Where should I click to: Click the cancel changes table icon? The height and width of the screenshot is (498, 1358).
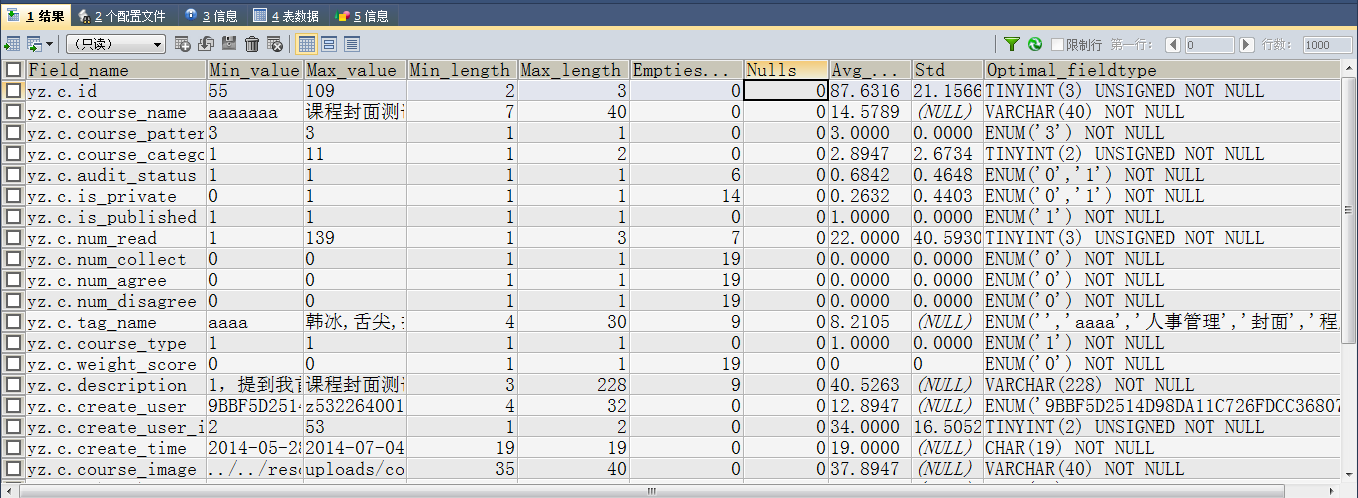[x=274, y=44]
